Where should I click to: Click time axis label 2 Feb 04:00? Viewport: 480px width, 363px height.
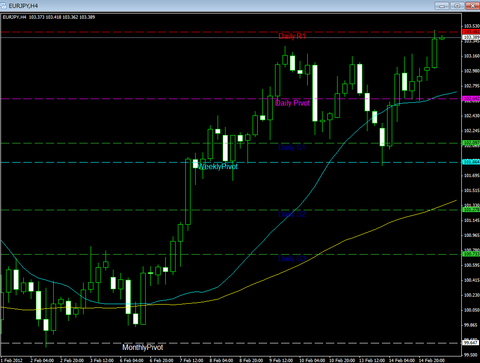42,360
